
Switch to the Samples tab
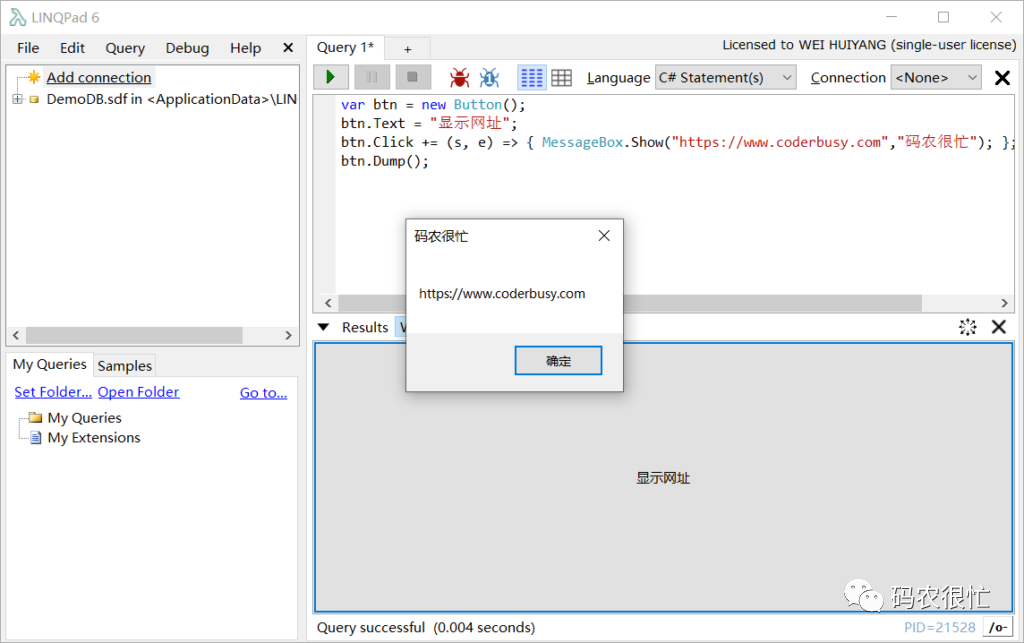point(125,366)
